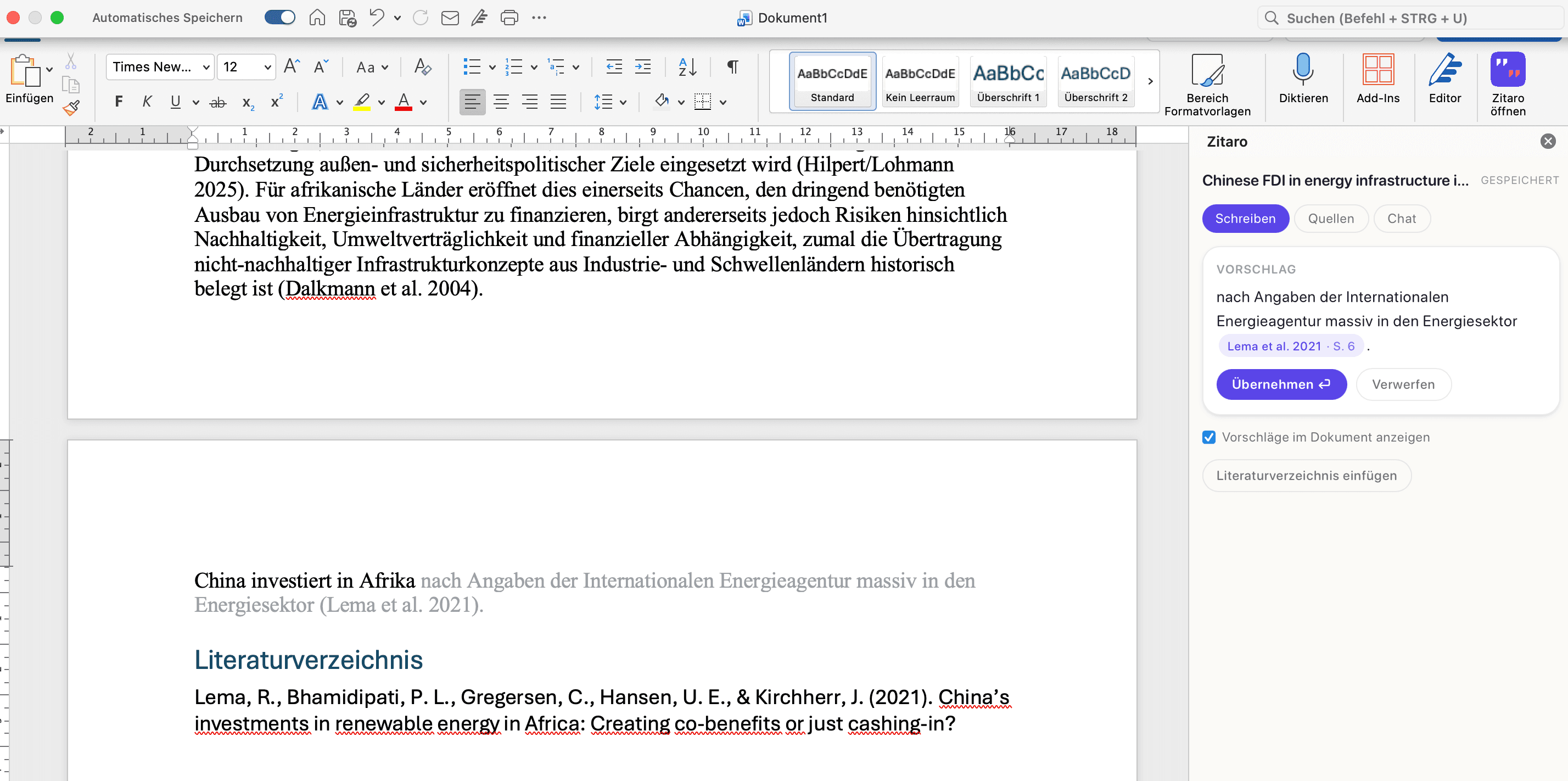
Task: Decrease paragraph indent
Action: coord(614,66)
